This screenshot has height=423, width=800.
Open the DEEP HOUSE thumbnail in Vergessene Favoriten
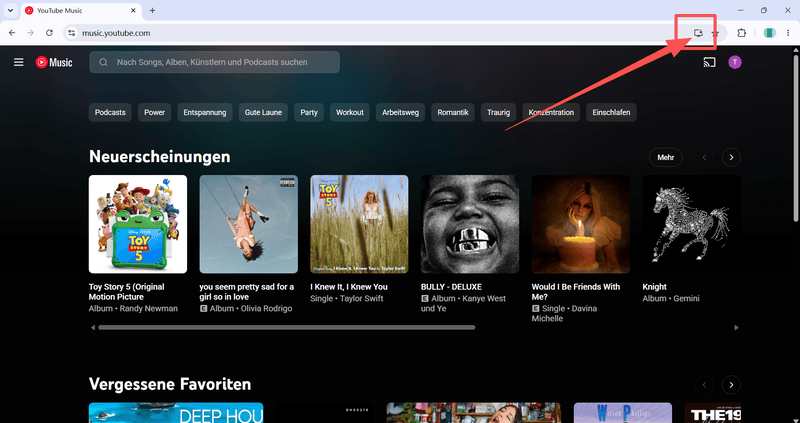pyautogui.click(x=176, y=413)
